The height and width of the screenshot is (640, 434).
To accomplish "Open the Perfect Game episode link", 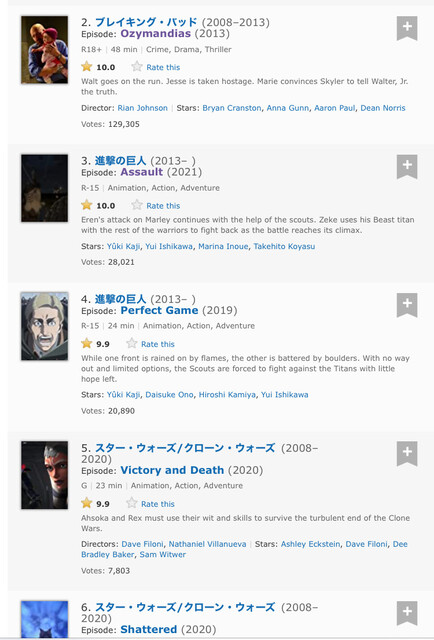I will (x=159, y=310).
